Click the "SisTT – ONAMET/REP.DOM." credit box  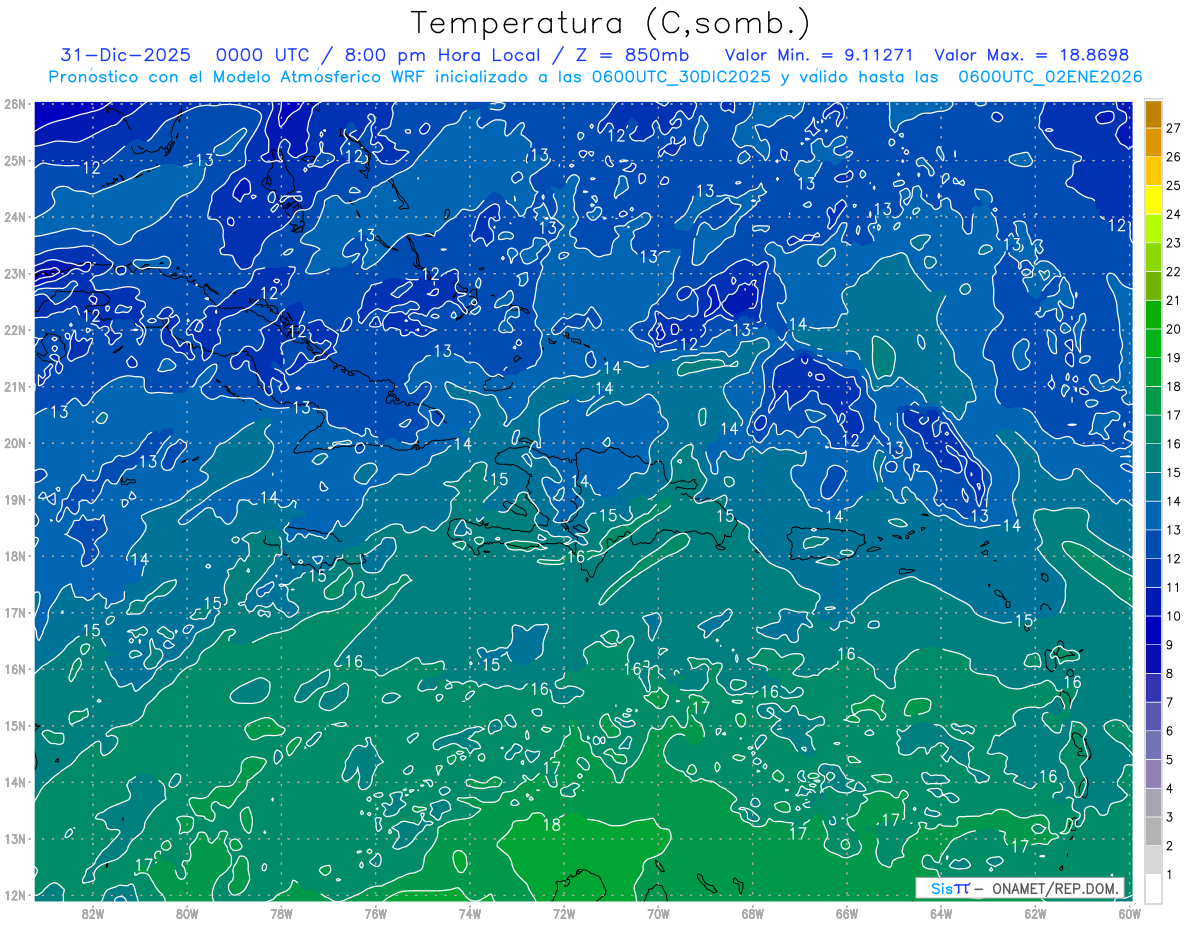tap(1021, 888)
